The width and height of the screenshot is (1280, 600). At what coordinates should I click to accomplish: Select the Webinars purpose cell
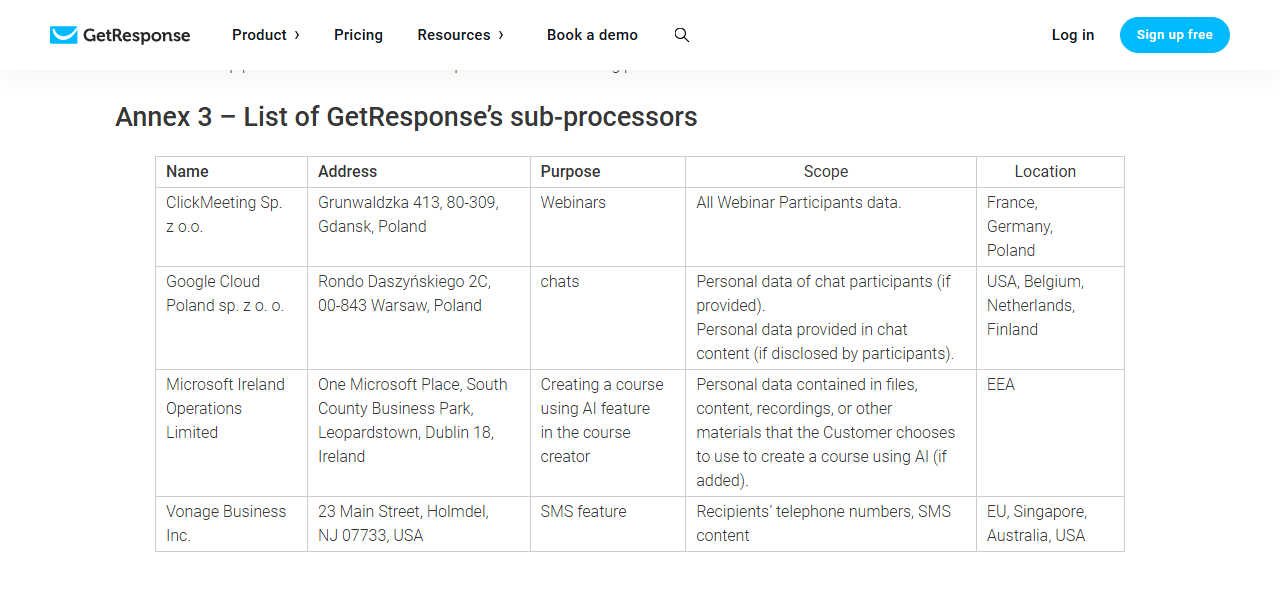pyautogui.click(x=608, y=227)
